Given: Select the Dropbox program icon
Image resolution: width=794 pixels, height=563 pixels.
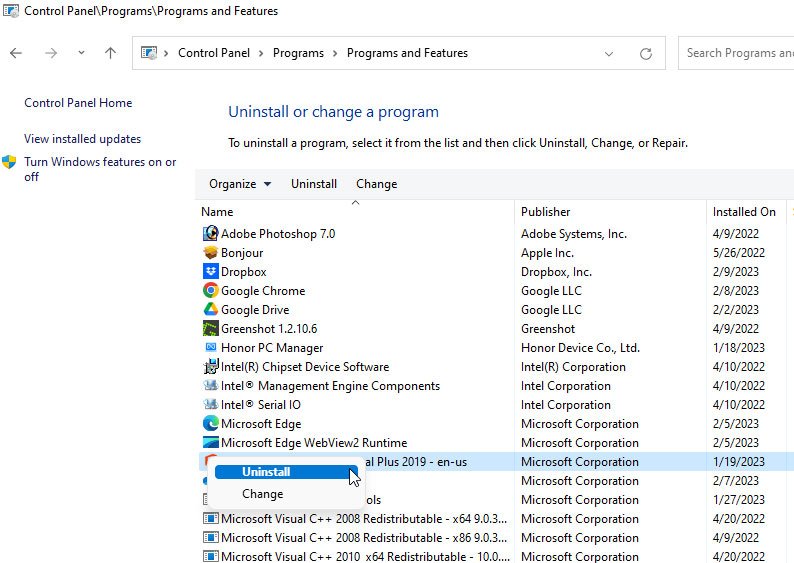Looking at the screenshot, I should tap(210, 272).
